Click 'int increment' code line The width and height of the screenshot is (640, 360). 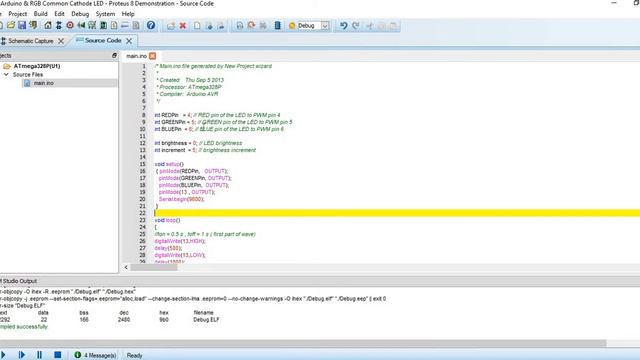205,150
